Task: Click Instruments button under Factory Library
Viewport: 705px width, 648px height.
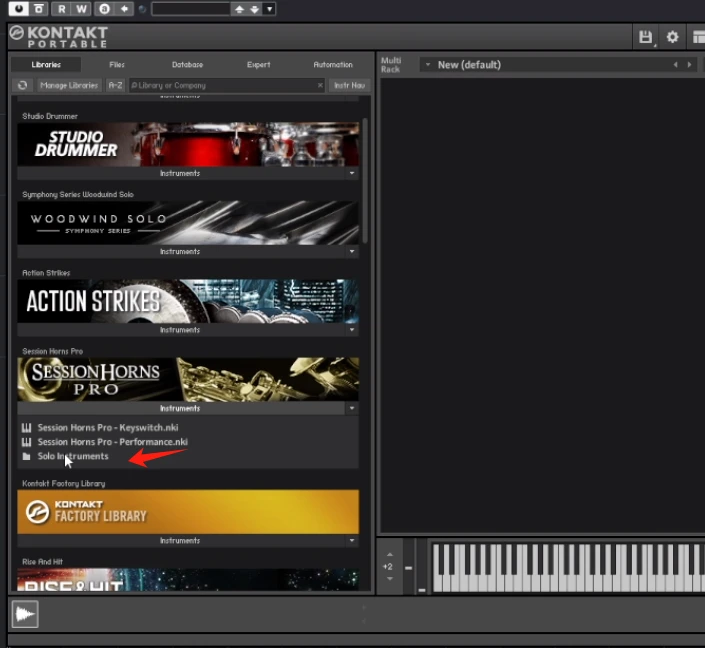Action: point(180,541)
